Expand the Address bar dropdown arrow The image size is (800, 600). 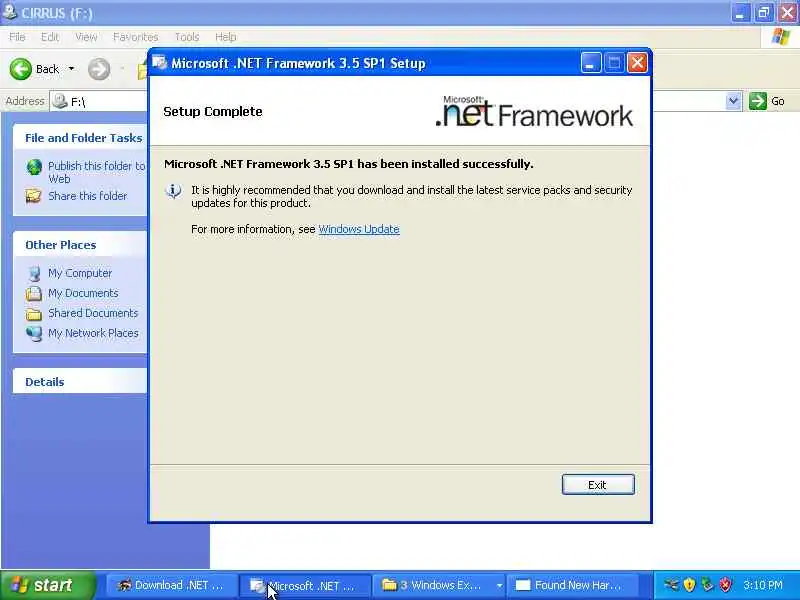733,101
